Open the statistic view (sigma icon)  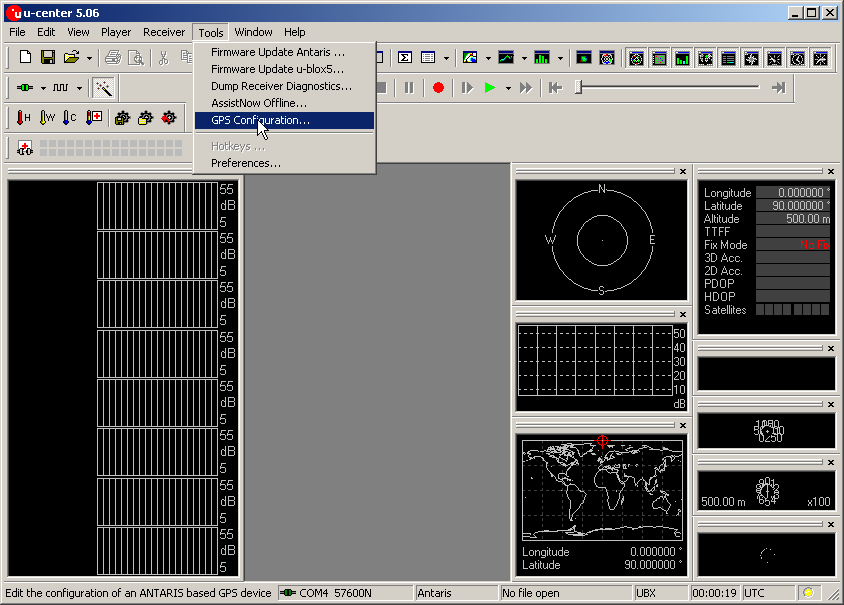pyautogui.click(x=405, y=57)
